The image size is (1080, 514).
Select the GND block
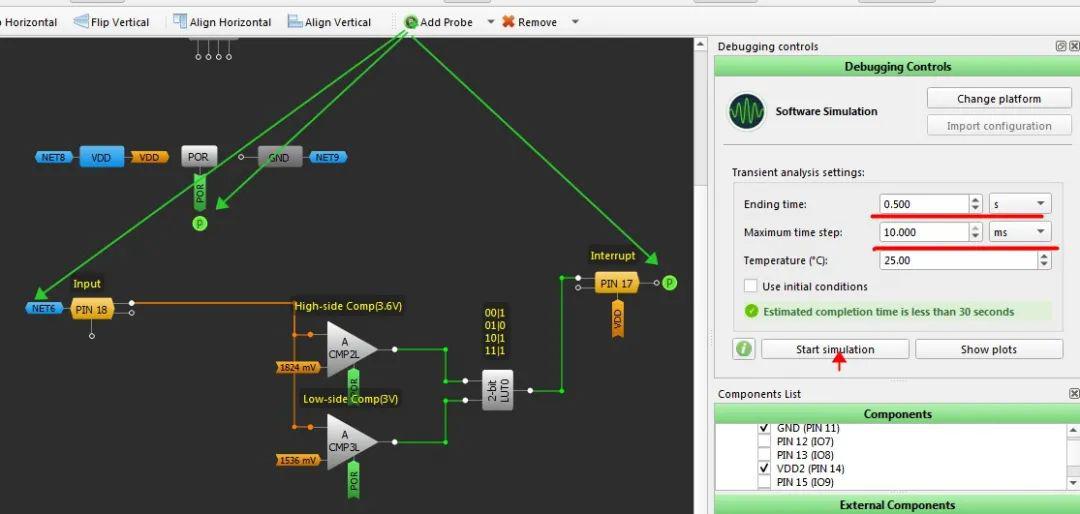click(279, 157)
